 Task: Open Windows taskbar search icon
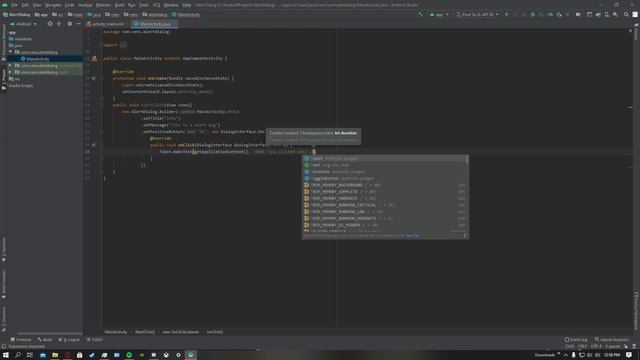click(18, 355)
